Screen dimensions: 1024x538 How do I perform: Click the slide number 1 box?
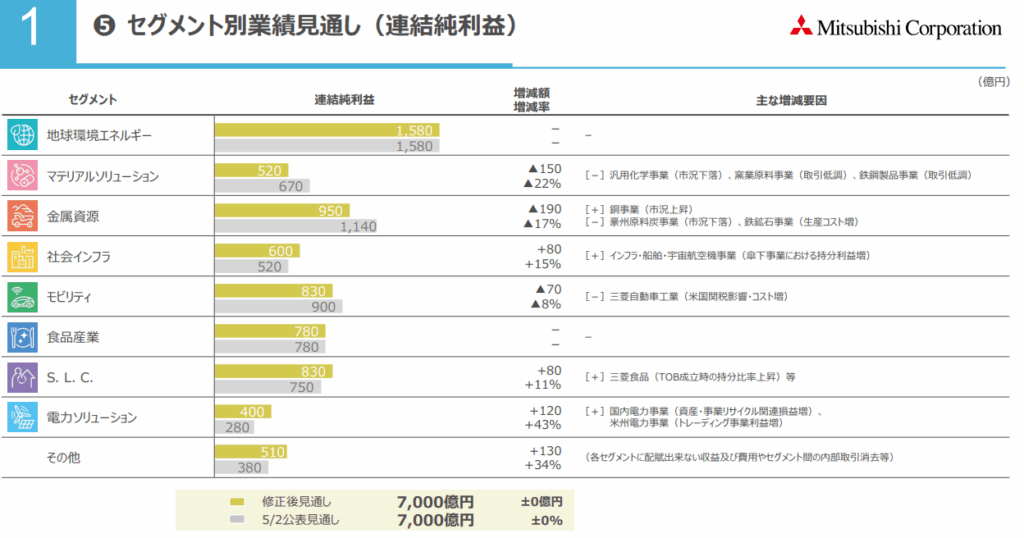[37, 30]
